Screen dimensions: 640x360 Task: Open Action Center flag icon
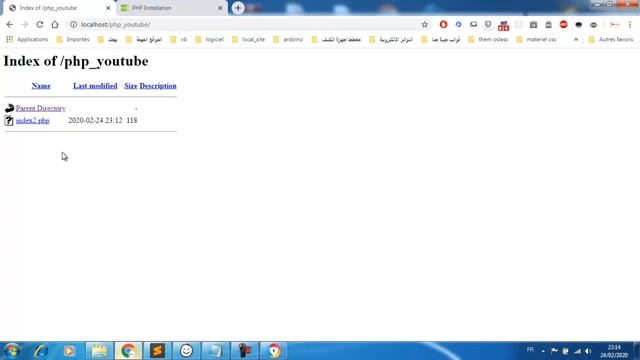tap(554, 351)
